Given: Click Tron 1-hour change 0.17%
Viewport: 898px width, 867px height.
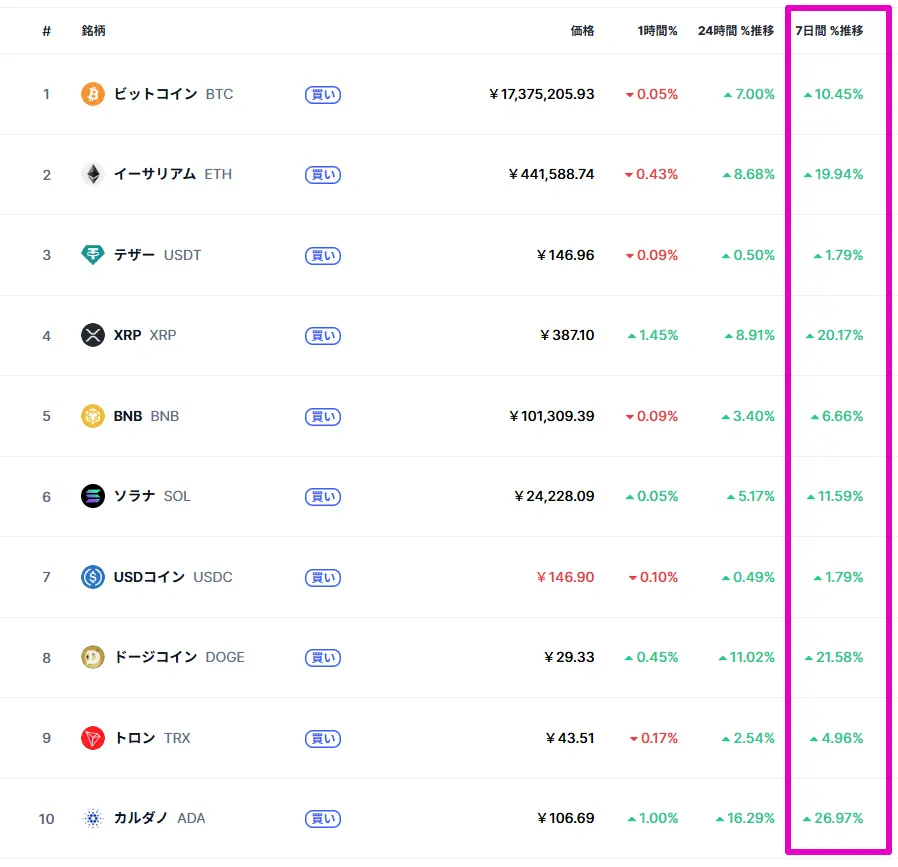Looking at the screenshot, I should [x=653, y=738].
